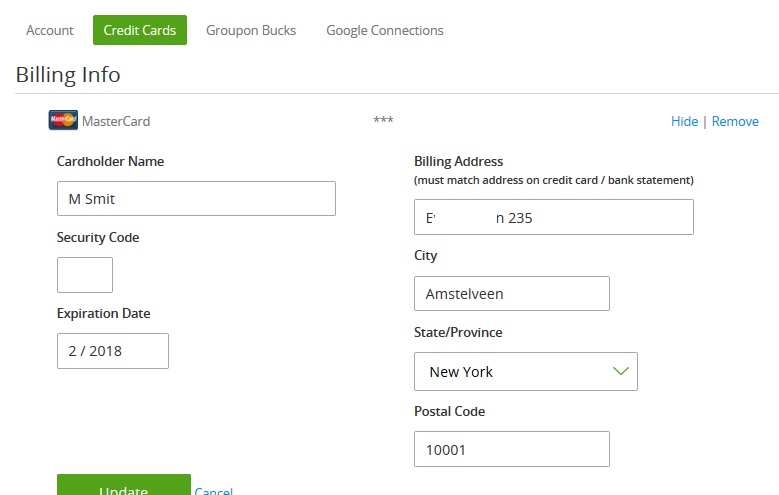This screenshot has width=779, height=495.
Task: Open the Account tab
Action: pos(50,30)
